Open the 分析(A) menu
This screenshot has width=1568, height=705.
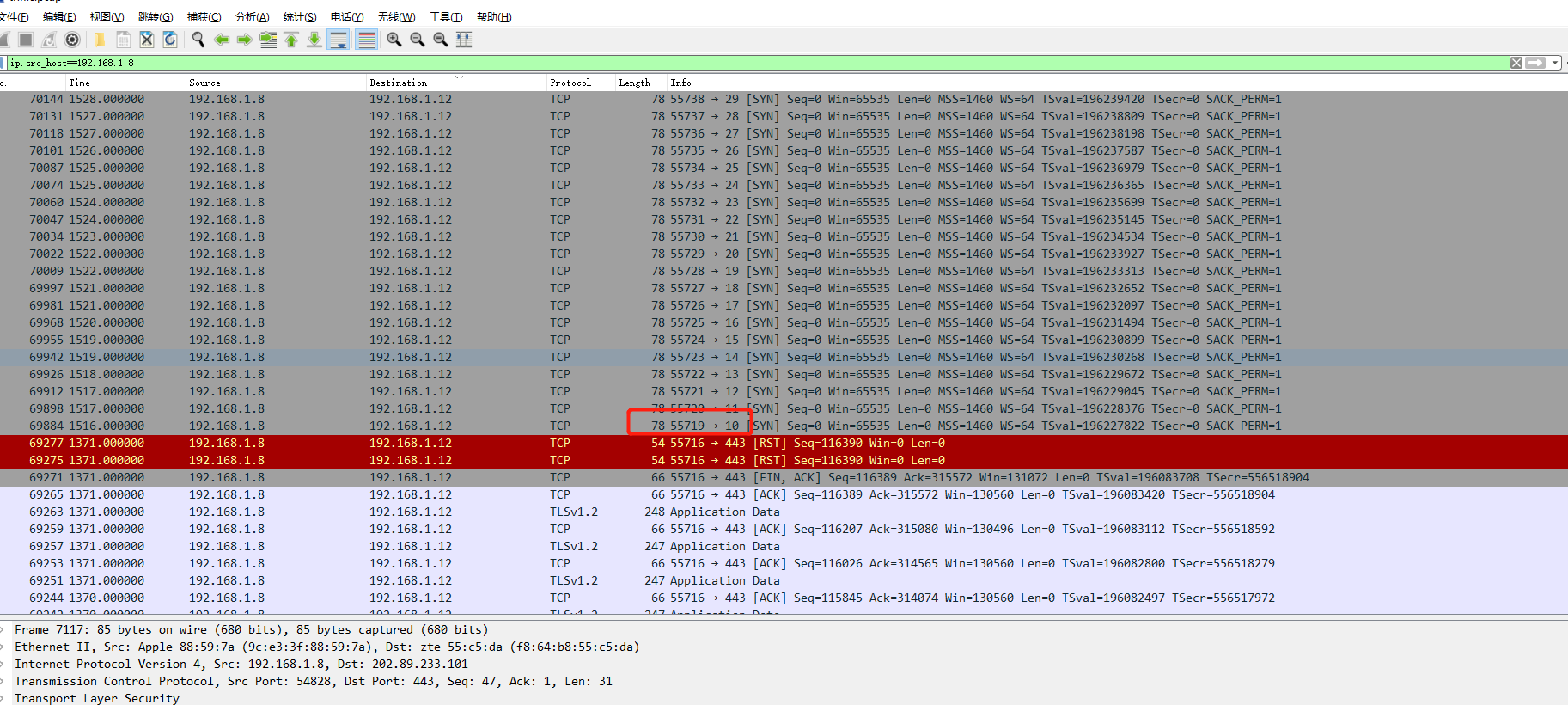coord(253,17)
